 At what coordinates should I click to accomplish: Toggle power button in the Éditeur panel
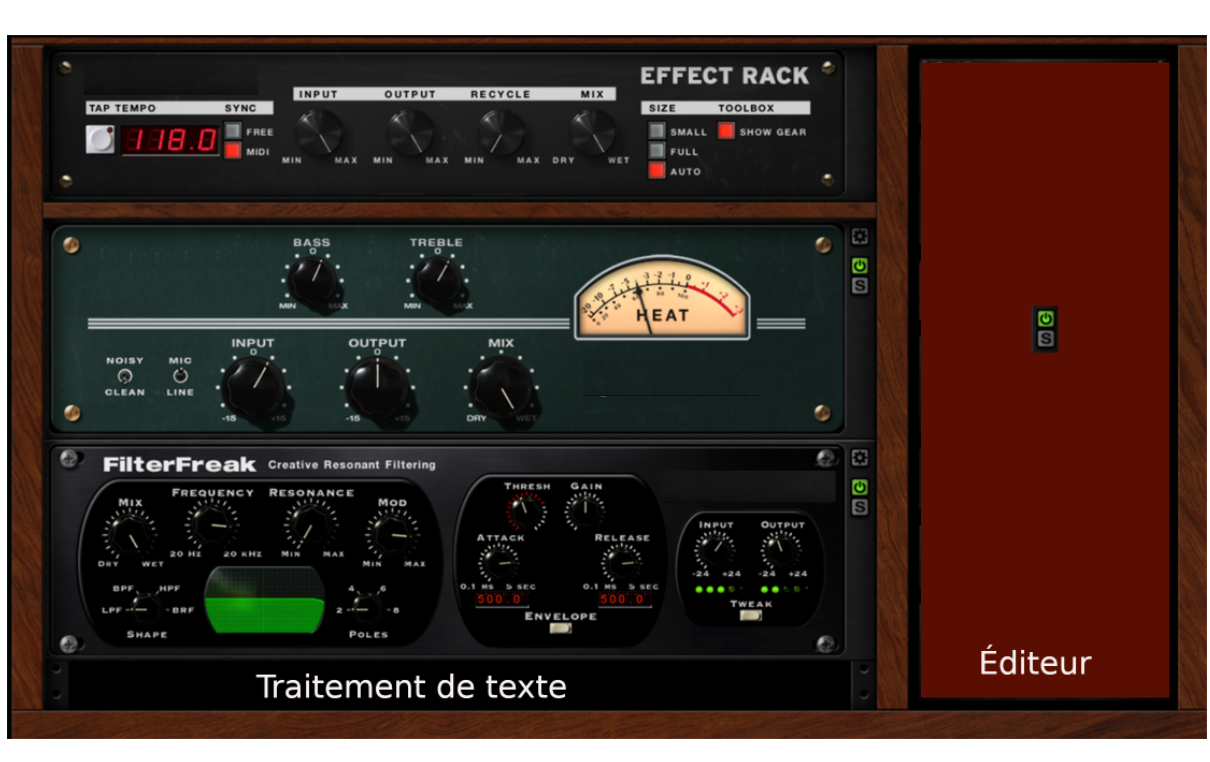[1045, 318]
